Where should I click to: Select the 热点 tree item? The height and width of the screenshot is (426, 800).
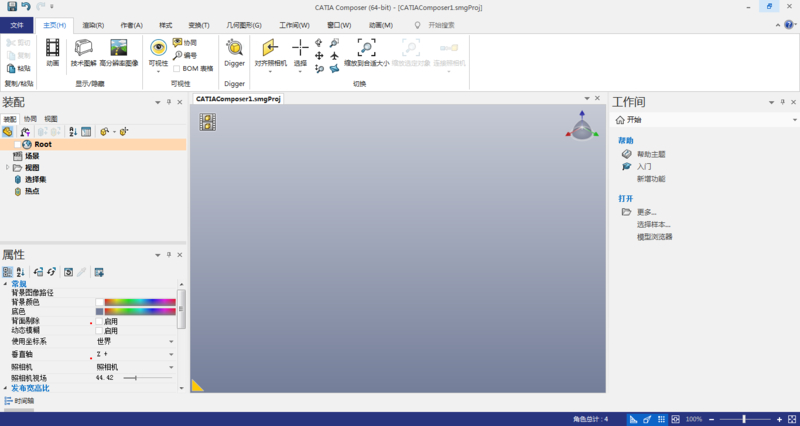coord(32,191)
